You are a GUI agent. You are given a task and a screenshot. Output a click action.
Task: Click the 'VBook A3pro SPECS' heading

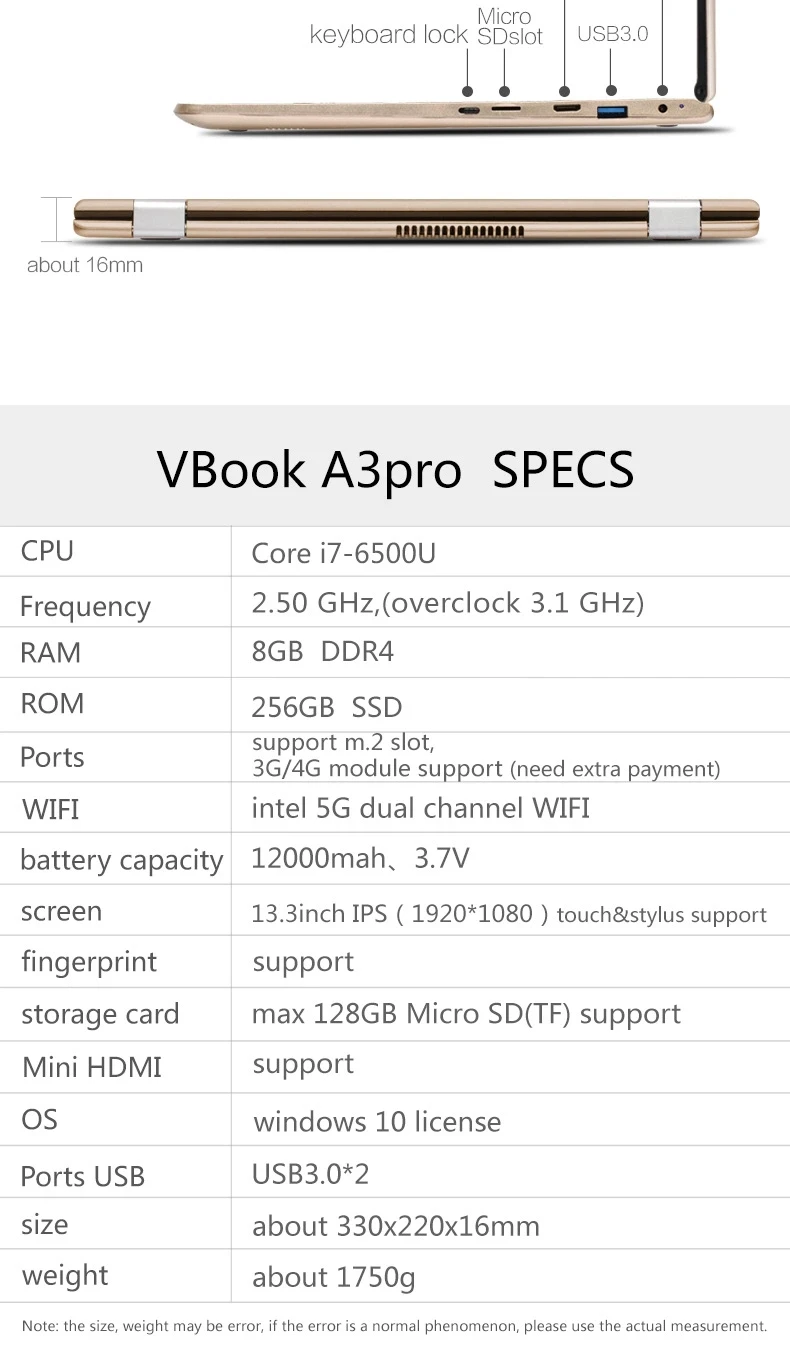[395, 469]
